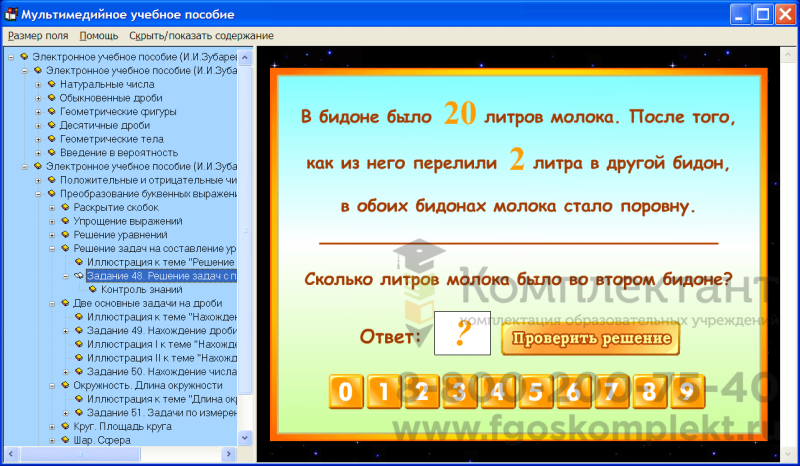Click icon beside Натуральные числа
Viewport: 800px width, 466px height.
tap(52, 84)
